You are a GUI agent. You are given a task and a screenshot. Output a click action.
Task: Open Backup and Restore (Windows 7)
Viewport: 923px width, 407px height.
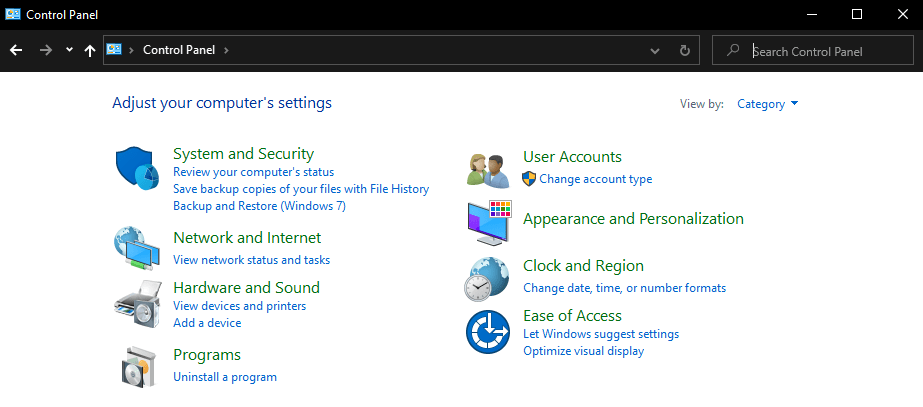pyautogui.click(x=259, y=206)
